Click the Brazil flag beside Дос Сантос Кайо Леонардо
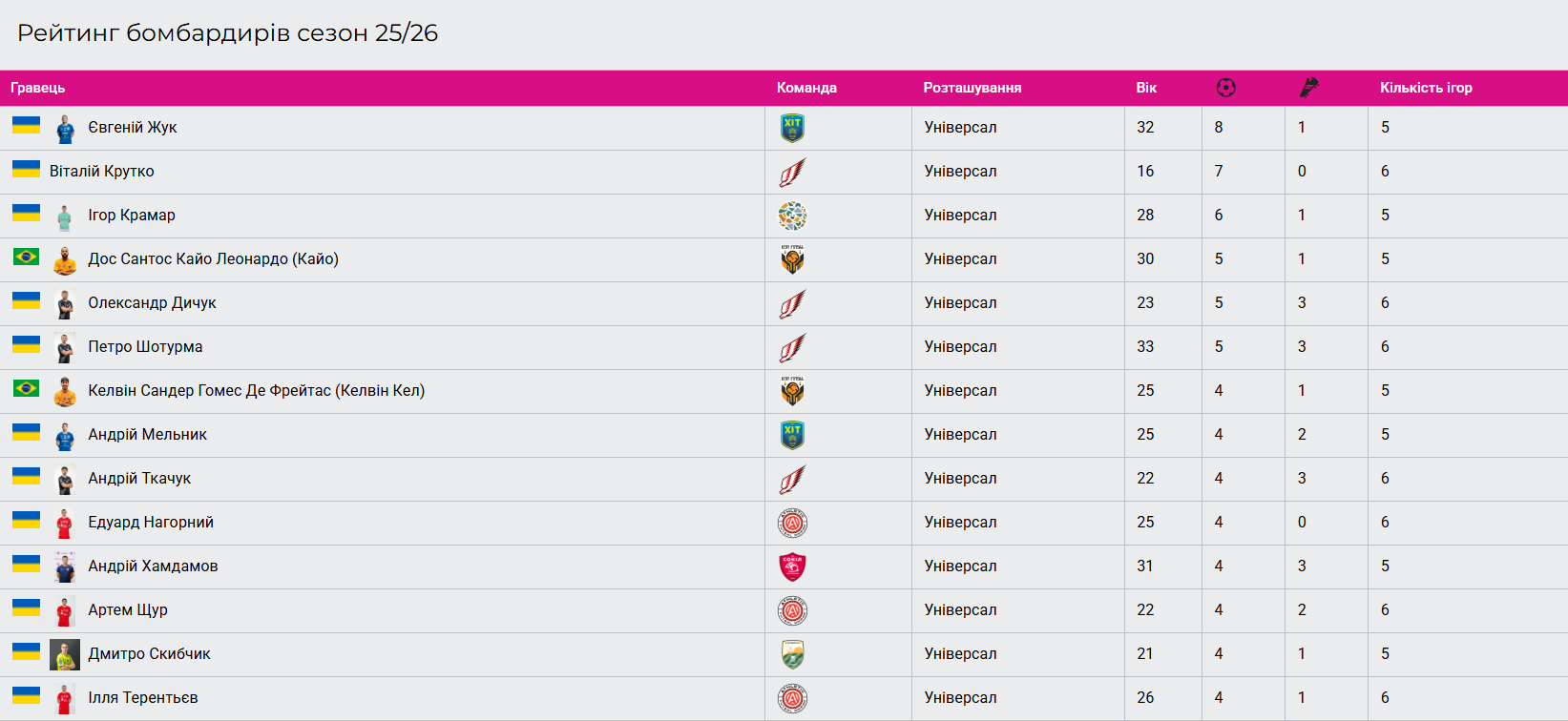 [26, 257]
